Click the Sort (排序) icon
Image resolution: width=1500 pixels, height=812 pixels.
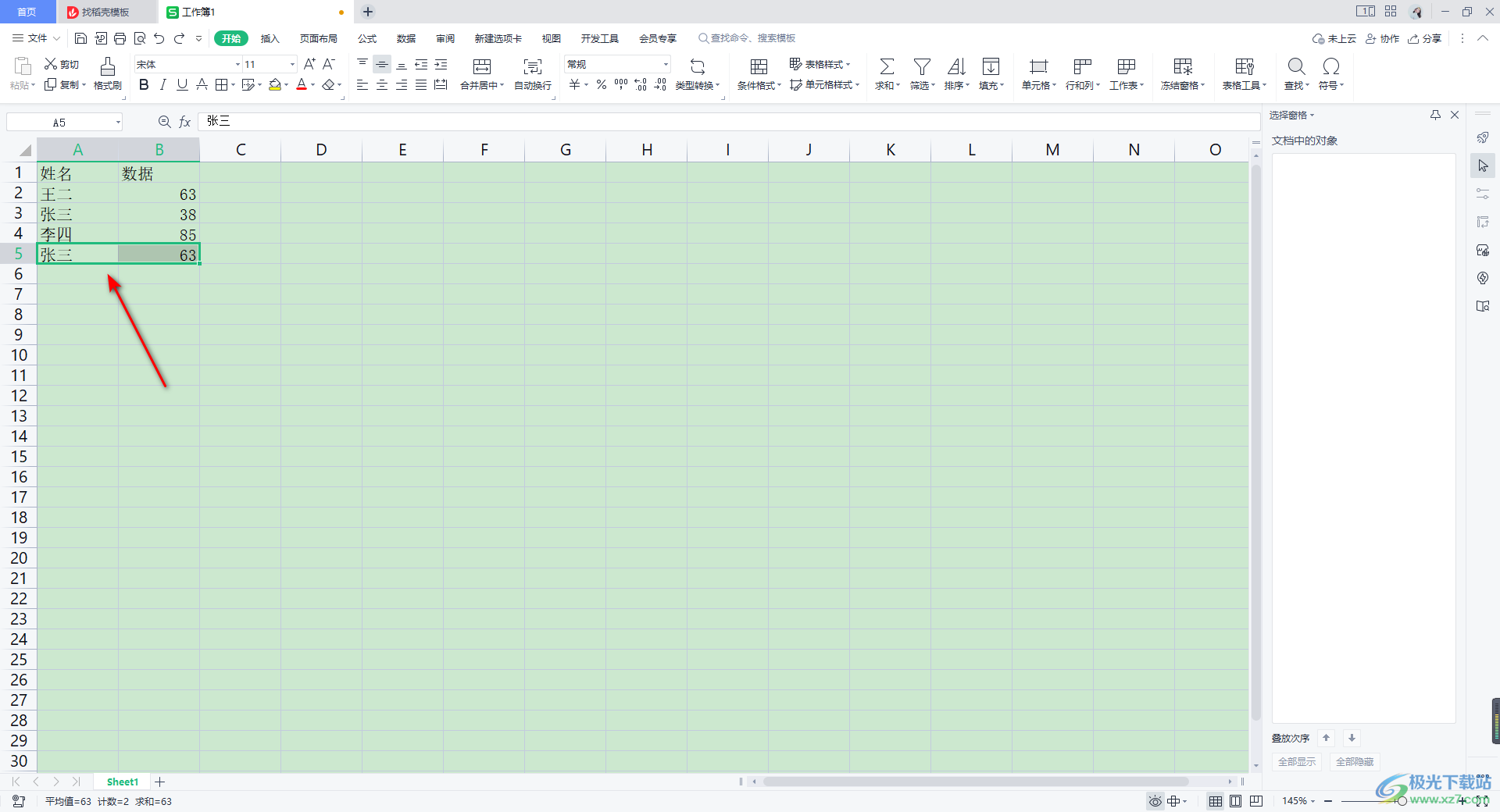click(x=956, y=66)
